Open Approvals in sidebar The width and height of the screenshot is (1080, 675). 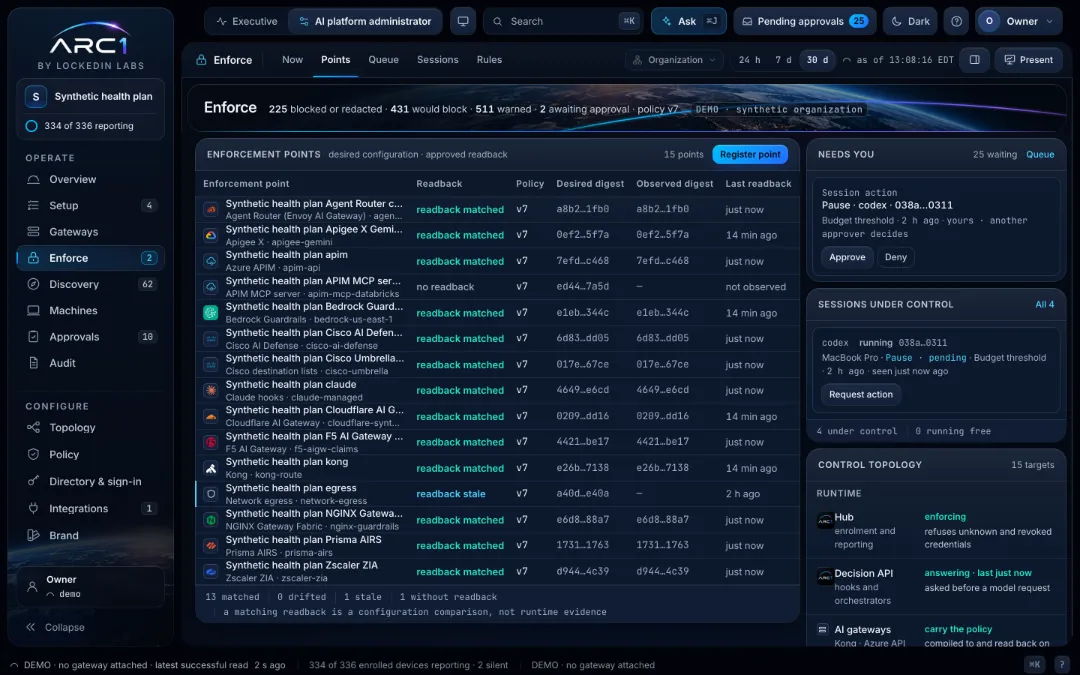tap(90, 336)
